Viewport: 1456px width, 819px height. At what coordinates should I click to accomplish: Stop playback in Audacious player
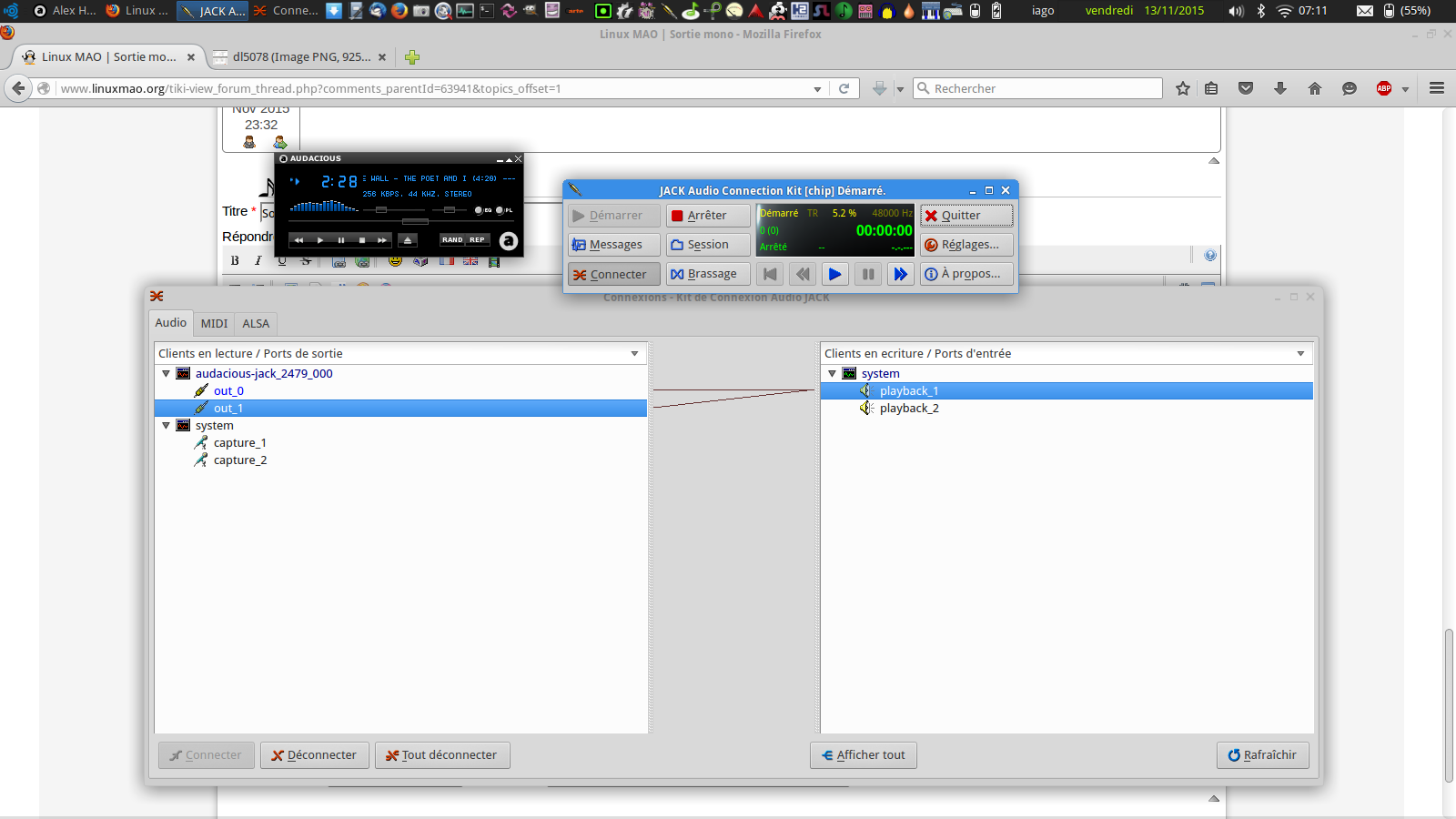point(362,240)
